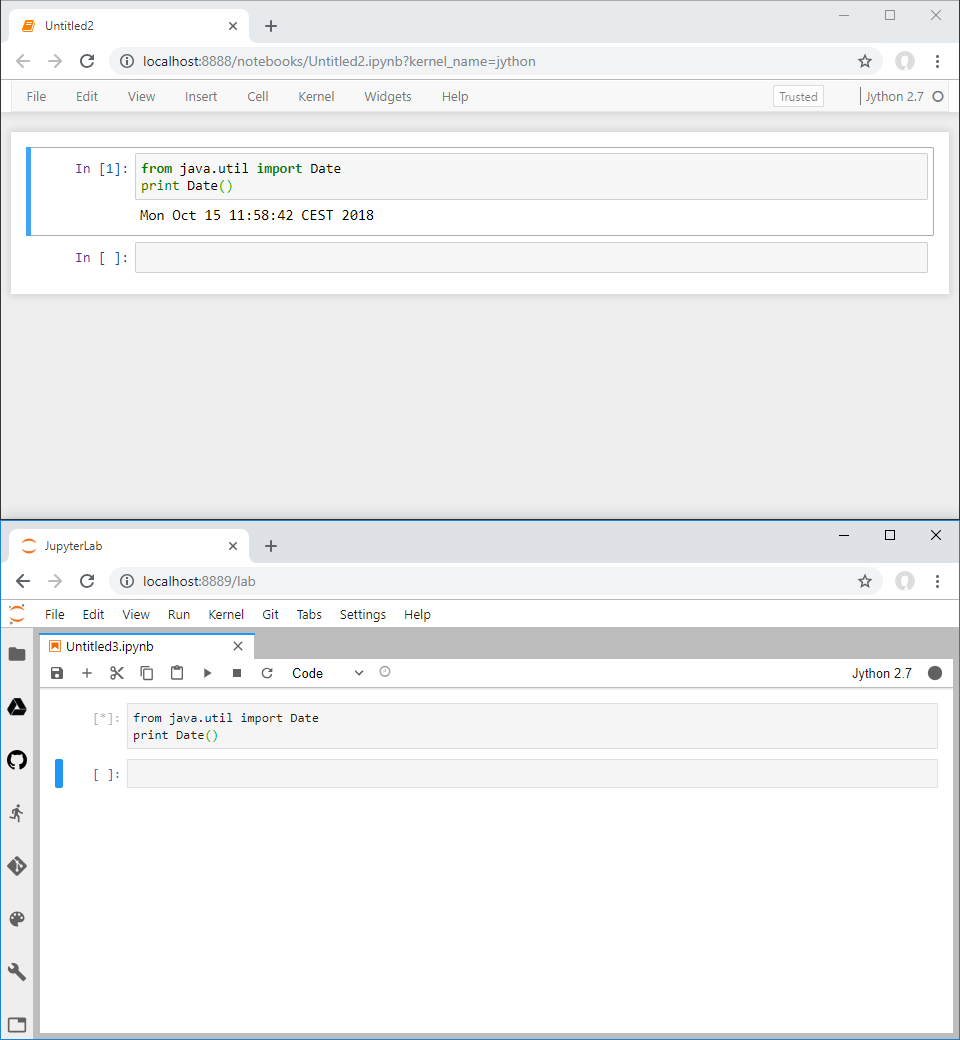
Task: Open the cell tools wrench panel
Action: (17, 972)
